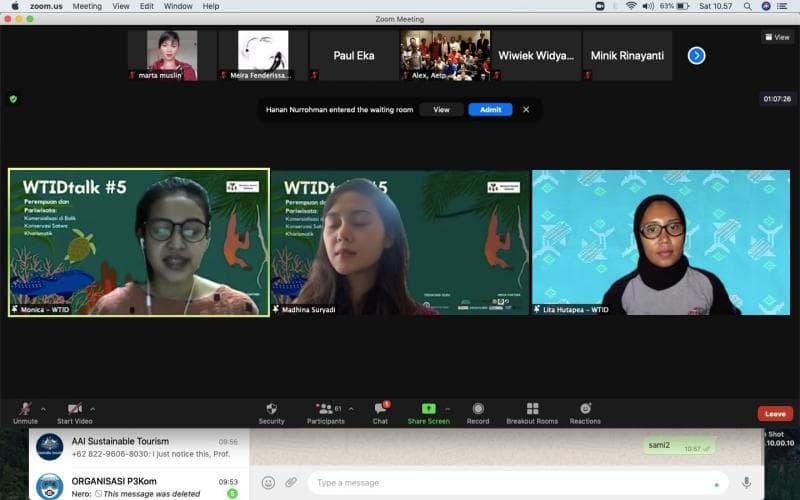Screen dimensions: 800x500
Task: Click the red Leave button
Action: (774, 413)
